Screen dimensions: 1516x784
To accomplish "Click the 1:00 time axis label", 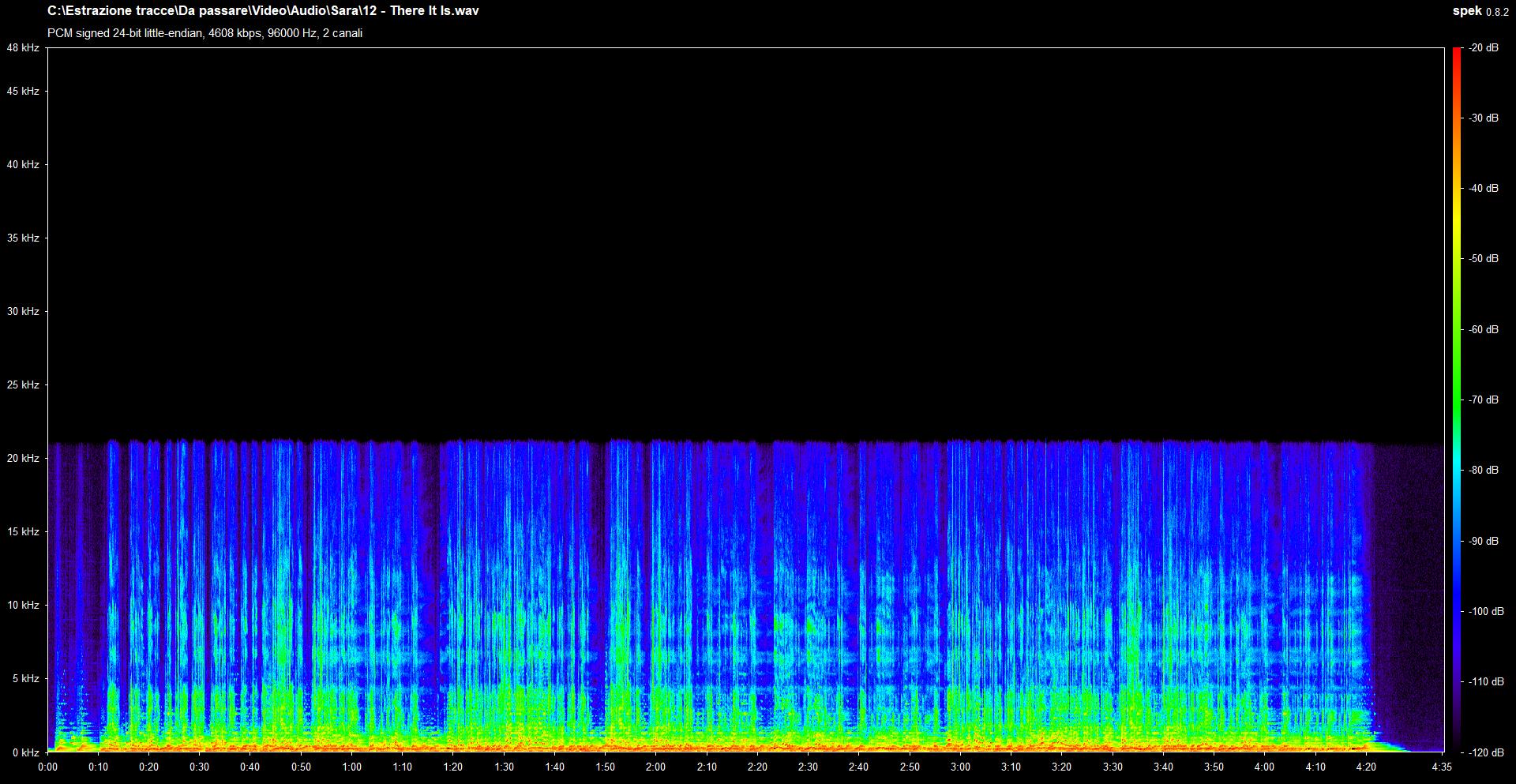I will point(351,767).
